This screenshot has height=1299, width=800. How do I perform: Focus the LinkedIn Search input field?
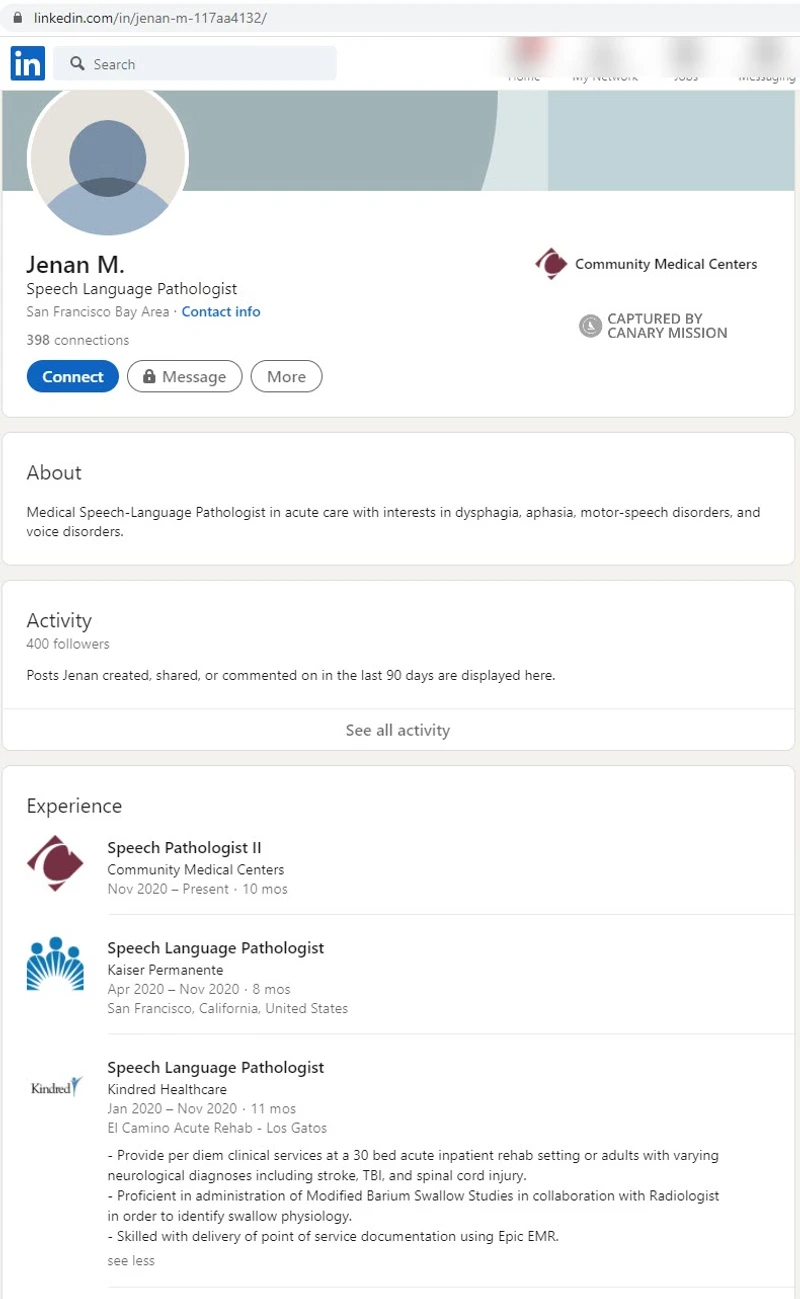(x=195, y=64)
